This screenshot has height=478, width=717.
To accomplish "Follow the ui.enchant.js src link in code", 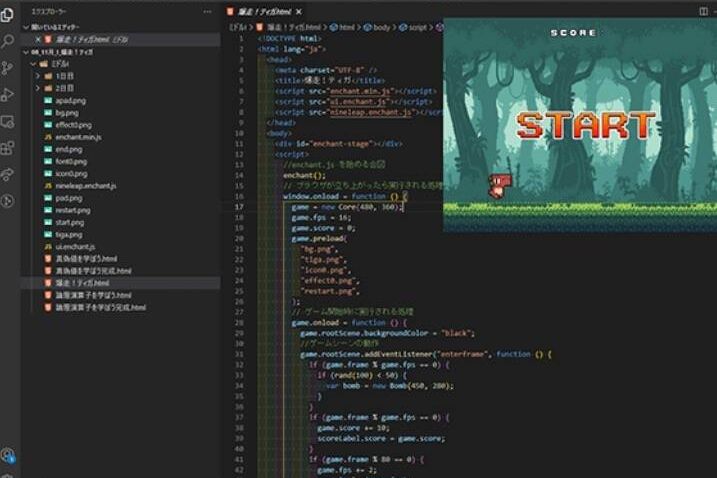I will coord(358,102).
